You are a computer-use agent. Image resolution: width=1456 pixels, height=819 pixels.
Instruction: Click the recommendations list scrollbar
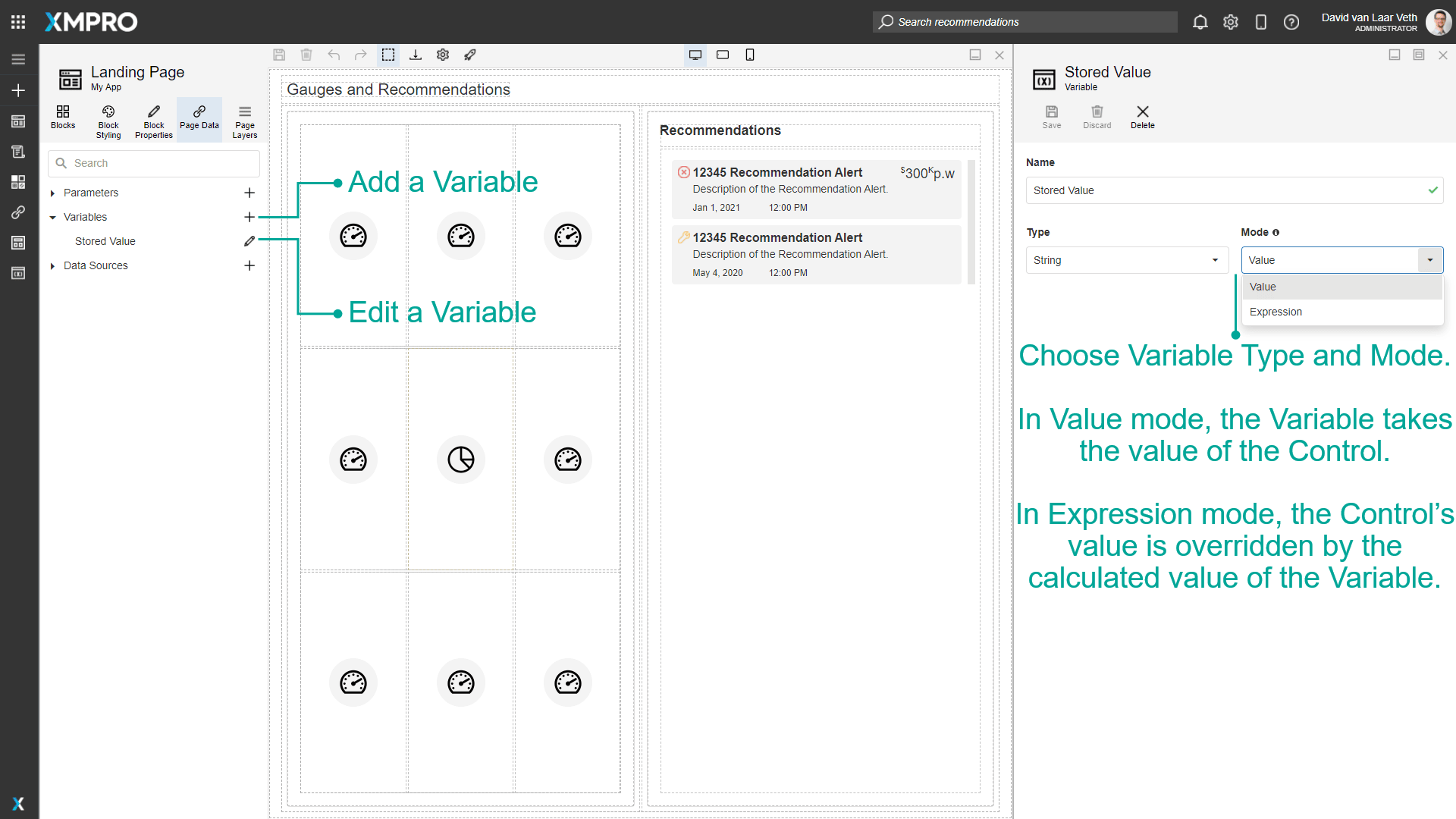(x=971, y=221)
